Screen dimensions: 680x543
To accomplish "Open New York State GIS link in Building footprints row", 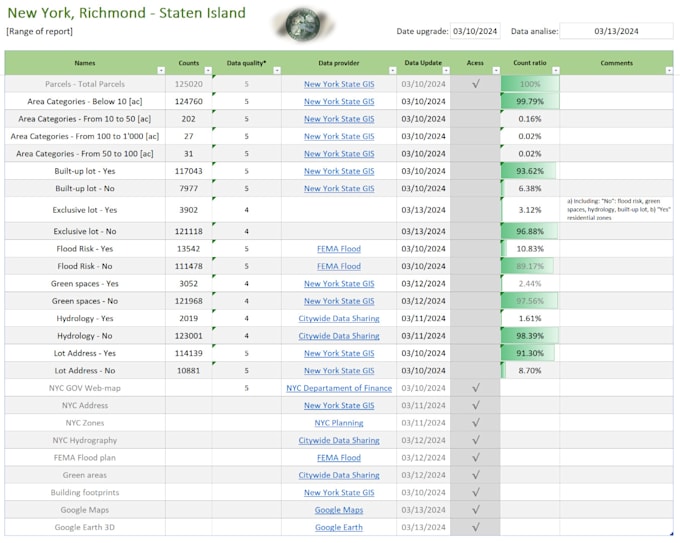I will pos(339,493).
